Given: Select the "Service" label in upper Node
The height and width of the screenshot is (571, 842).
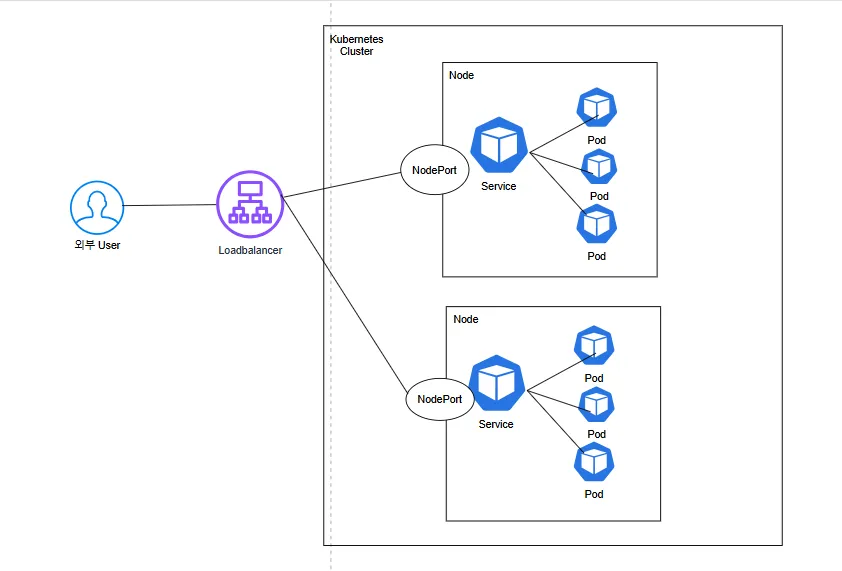Looking at the screenshot, I should point(498,186).
